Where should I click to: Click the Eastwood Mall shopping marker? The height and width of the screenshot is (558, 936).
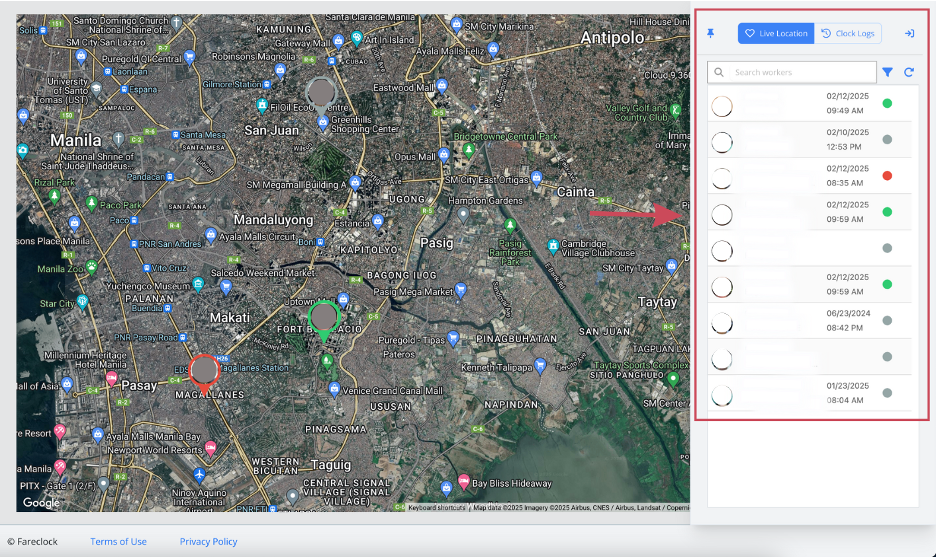coord(442,85)
